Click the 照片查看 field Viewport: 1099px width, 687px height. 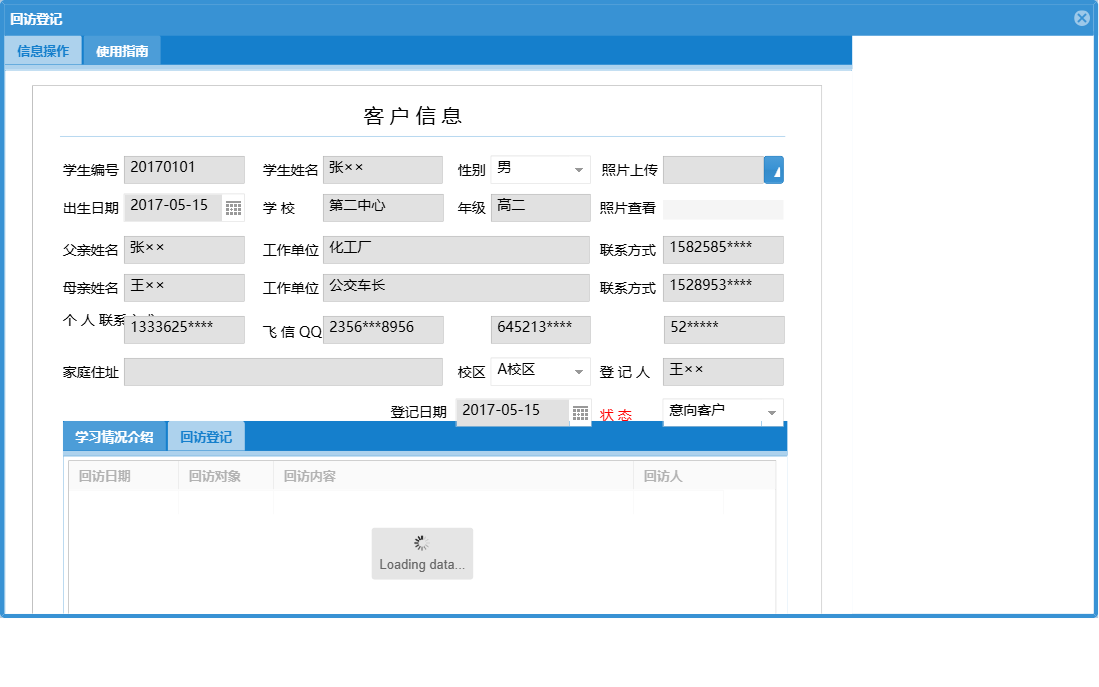point(722,207)
